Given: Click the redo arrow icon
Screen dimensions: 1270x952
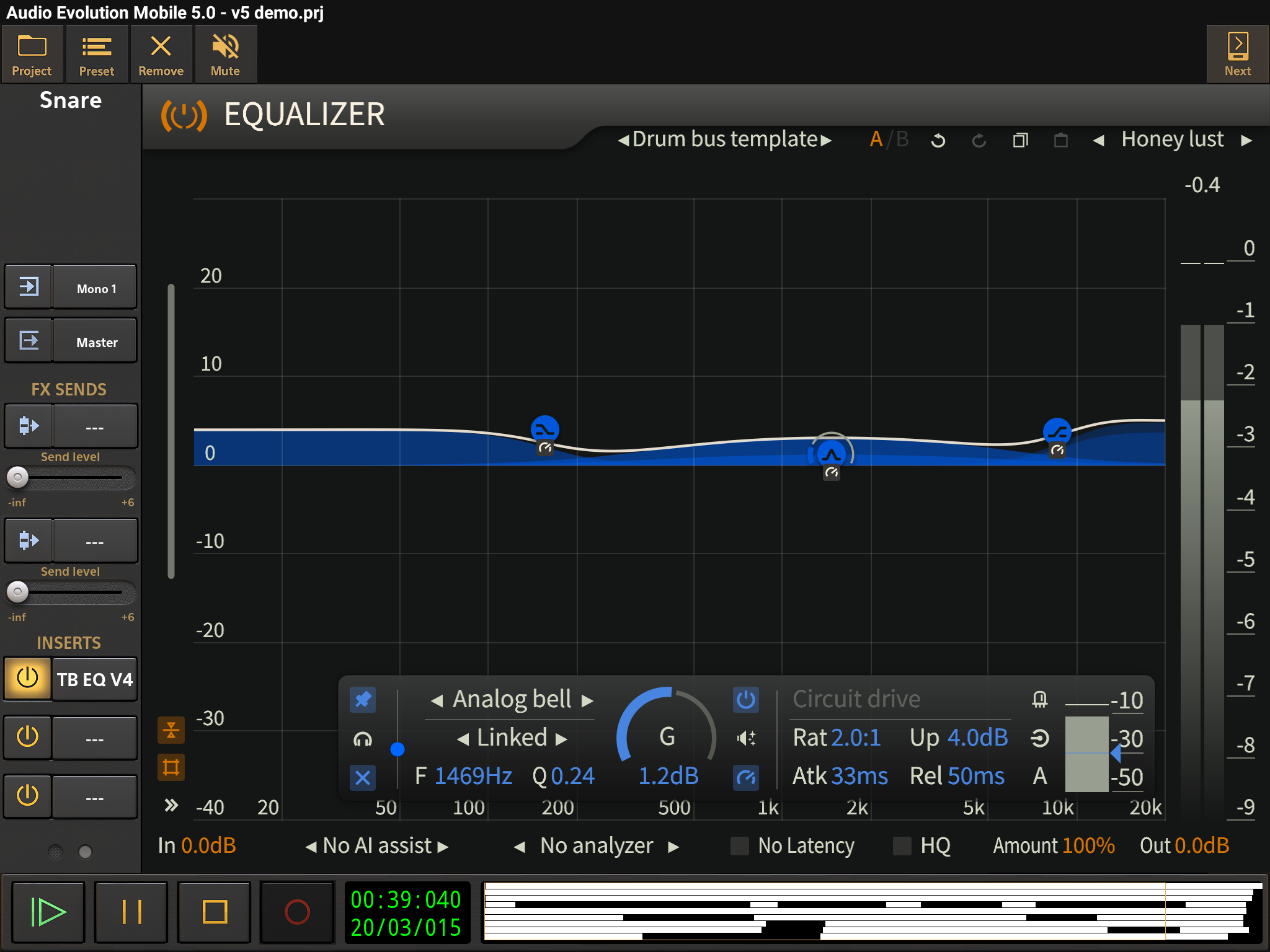Looking at the screenshot, I should [x=979, y=140].
